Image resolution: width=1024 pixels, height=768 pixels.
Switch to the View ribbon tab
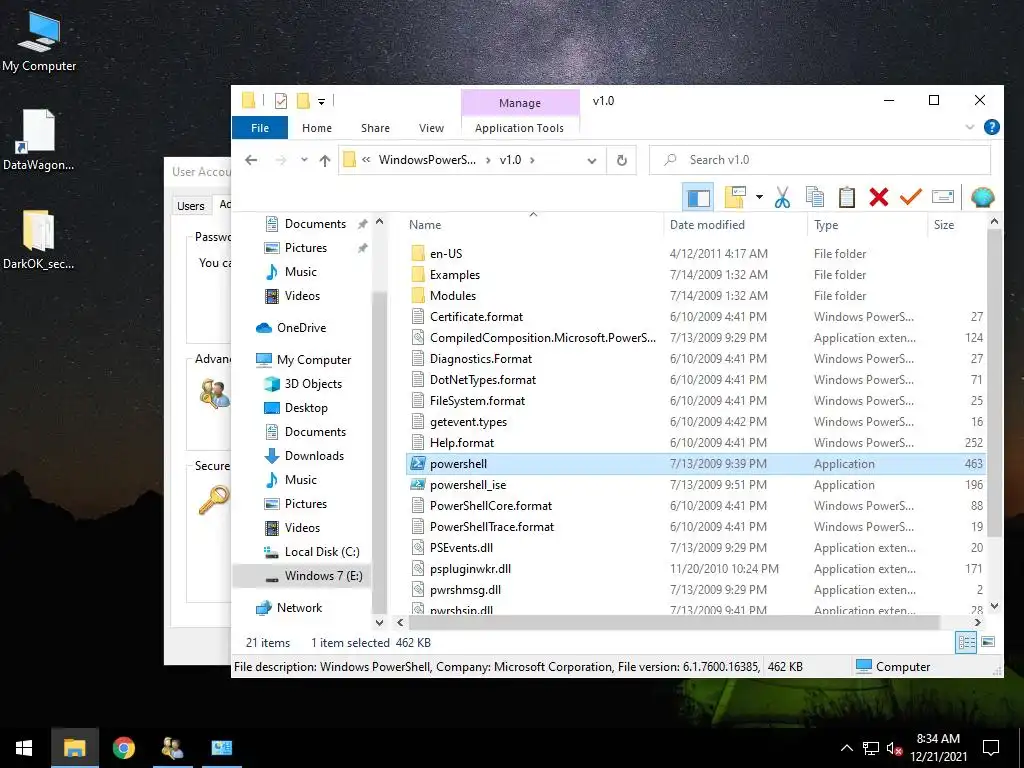[431, 128]
